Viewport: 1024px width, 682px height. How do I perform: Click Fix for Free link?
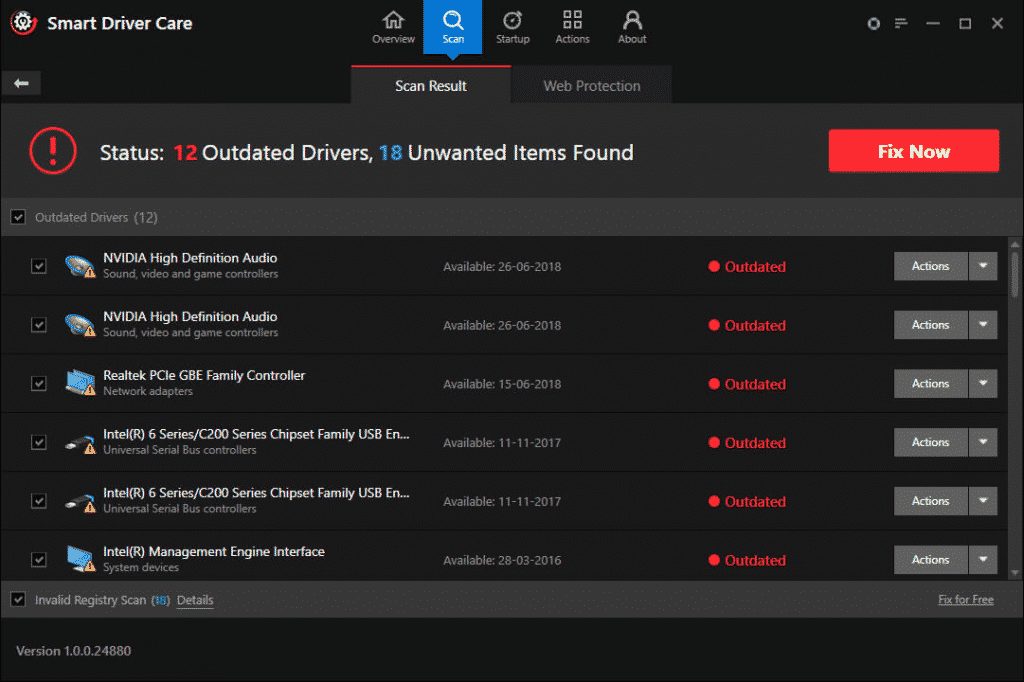tap(966, 600)
